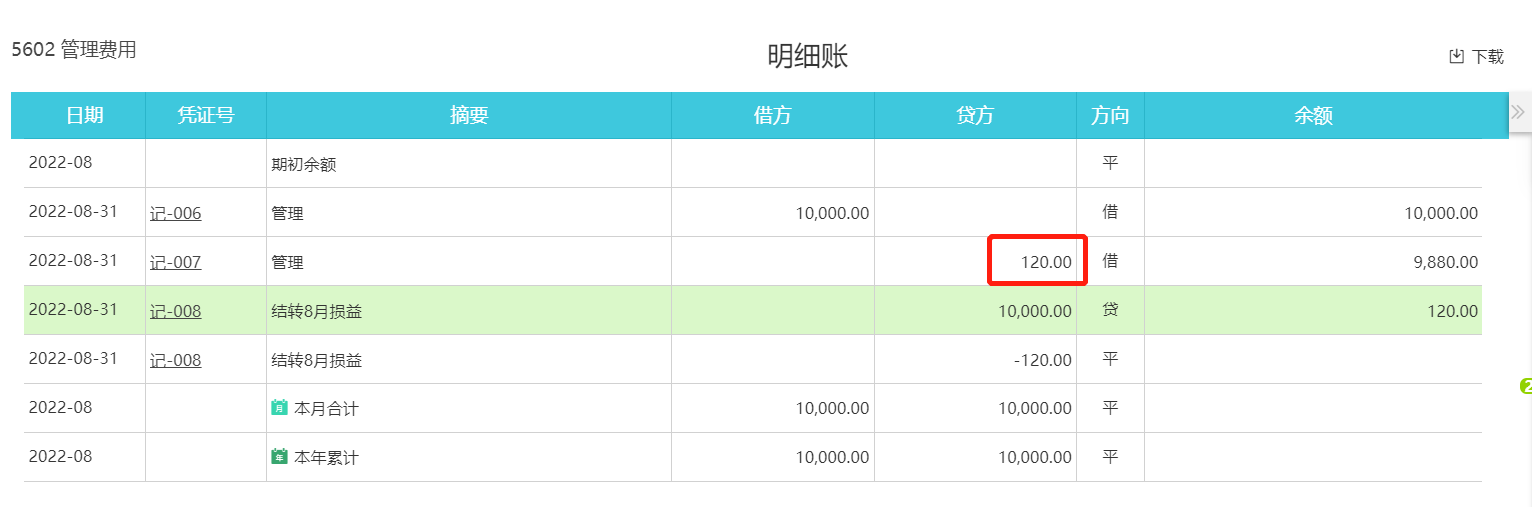Click the 5602 管理费用 account label
The height and width of the screenshot is (507, 1532).
(x=74, y=50)
